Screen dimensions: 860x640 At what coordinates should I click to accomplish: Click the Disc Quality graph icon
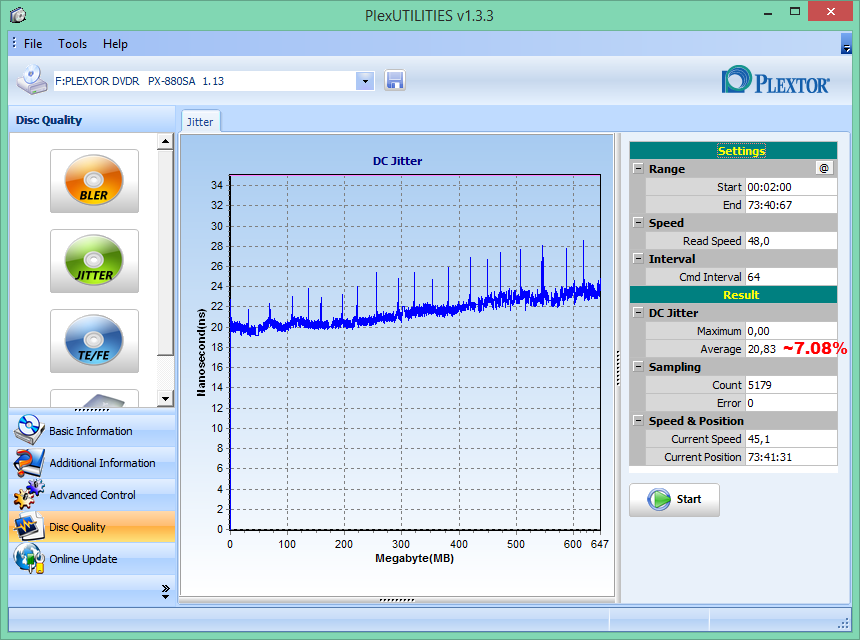(x=29, y=526)
